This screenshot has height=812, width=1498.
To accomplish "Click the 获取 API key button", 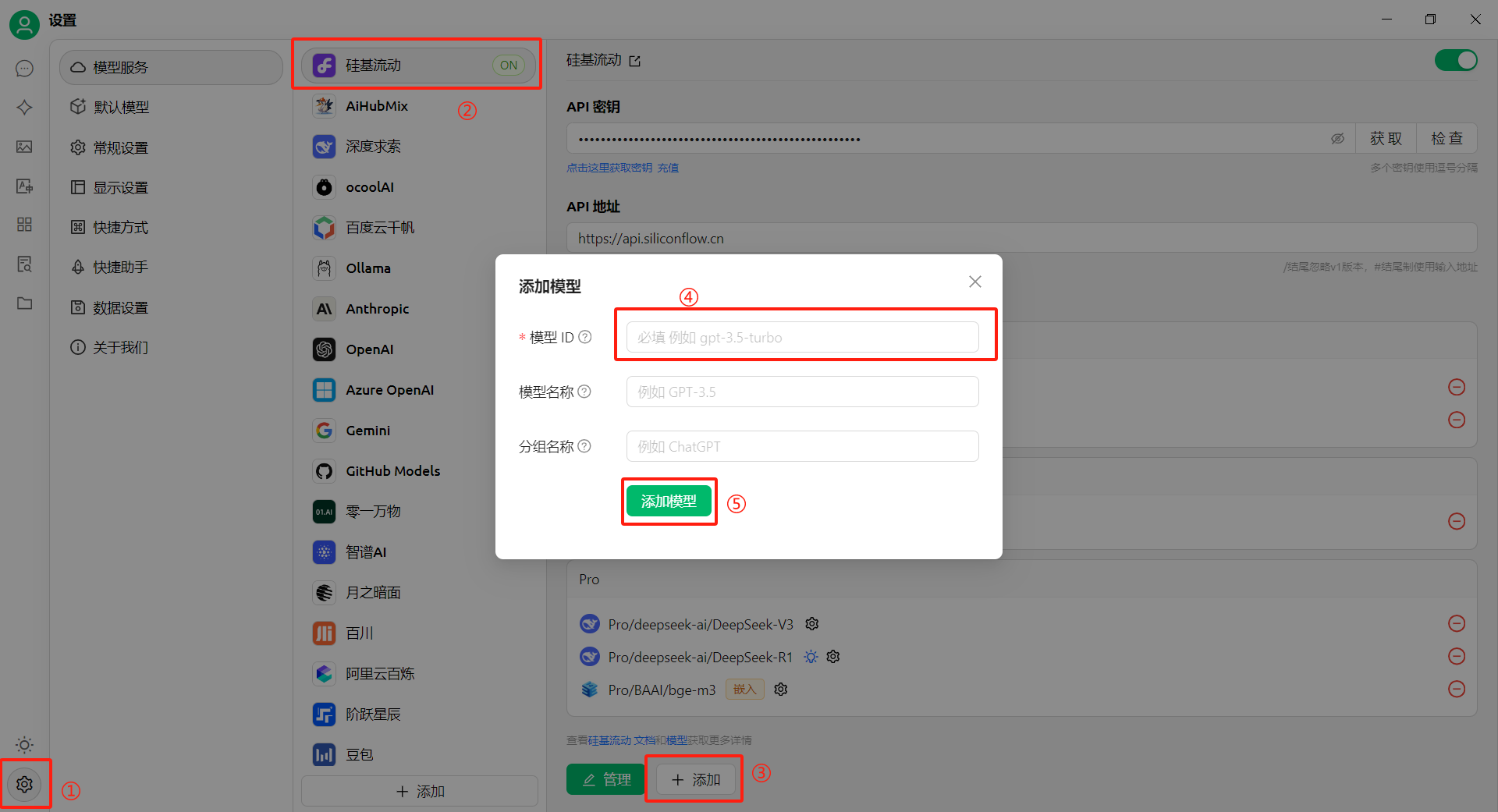I will click(x=1386, y=139).
